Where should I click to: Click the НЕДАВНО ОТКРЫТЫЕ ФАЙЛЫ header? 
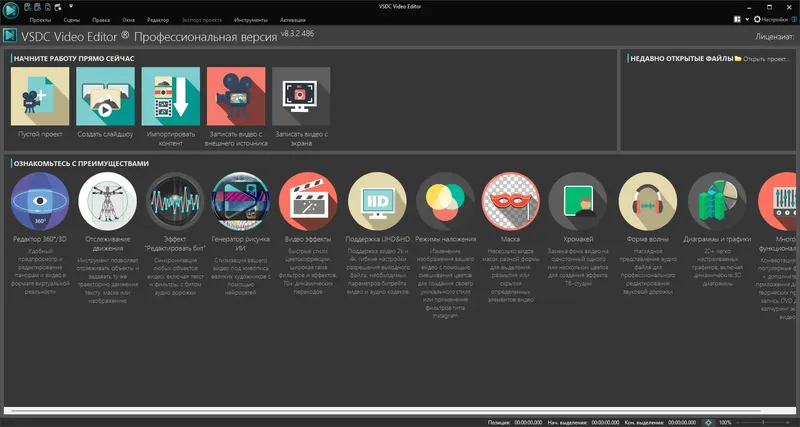point(682,59)
